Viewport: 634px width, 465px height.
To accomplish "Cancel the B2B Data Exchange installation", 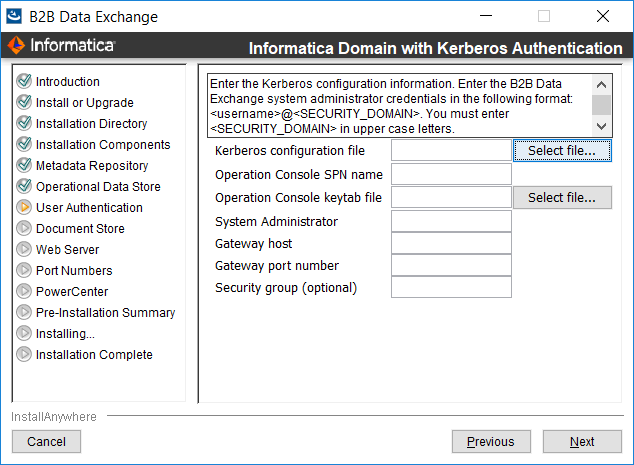I will pos(46,442).
